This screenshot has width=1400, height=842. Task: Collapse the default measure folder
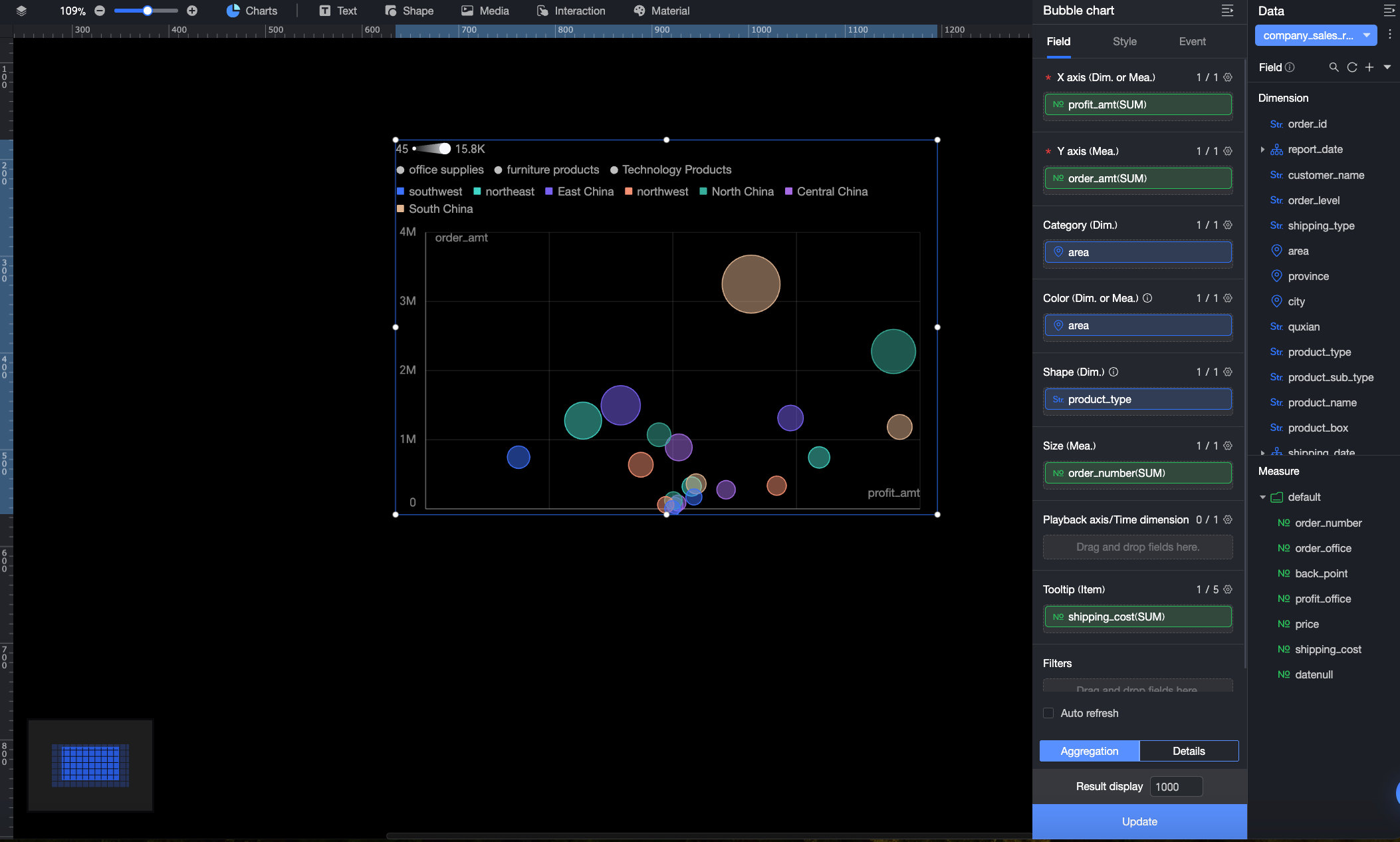click(x=1262, y=497)
